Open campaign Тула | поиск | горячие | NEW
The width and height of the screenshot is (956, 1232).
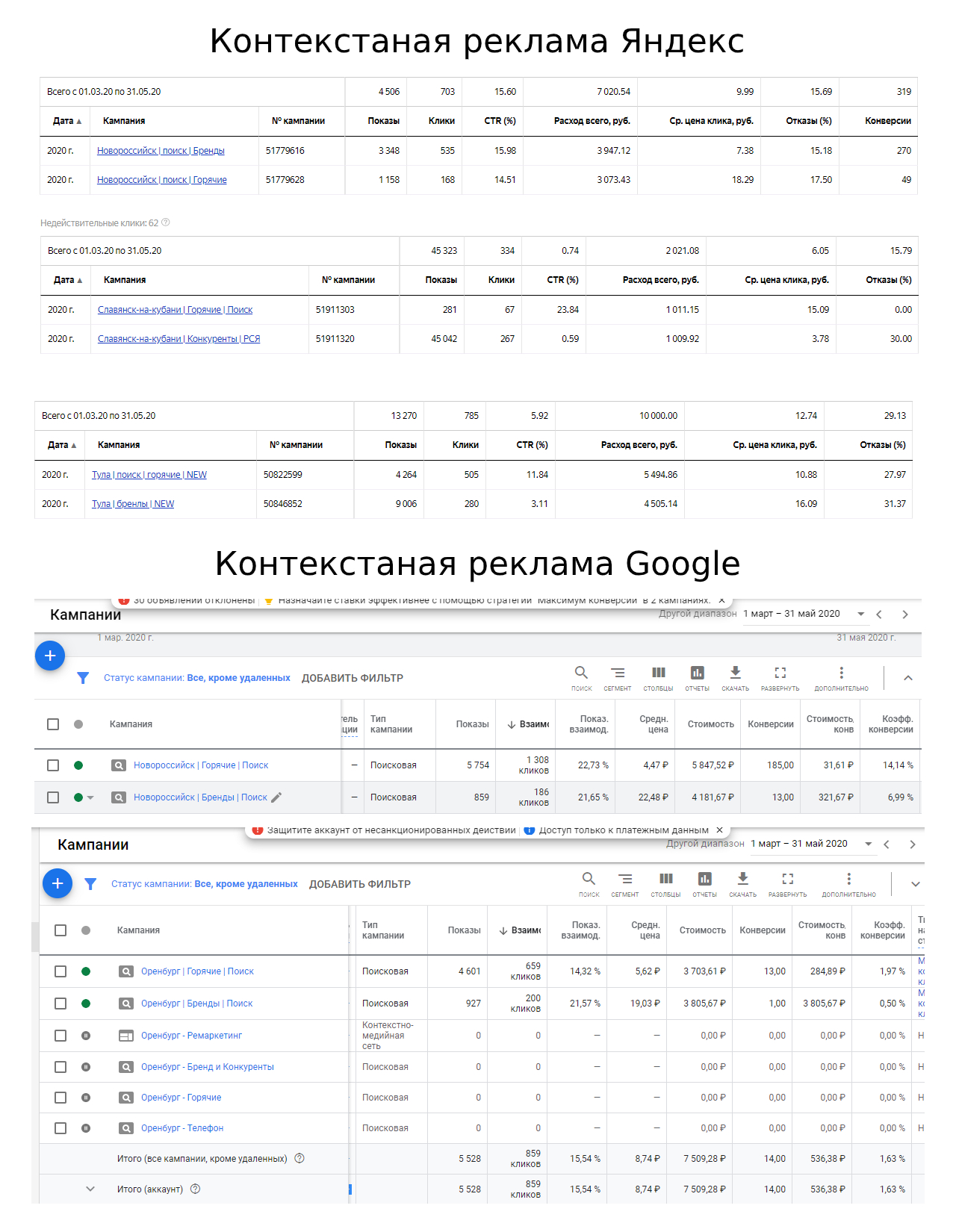pos(149,475)
